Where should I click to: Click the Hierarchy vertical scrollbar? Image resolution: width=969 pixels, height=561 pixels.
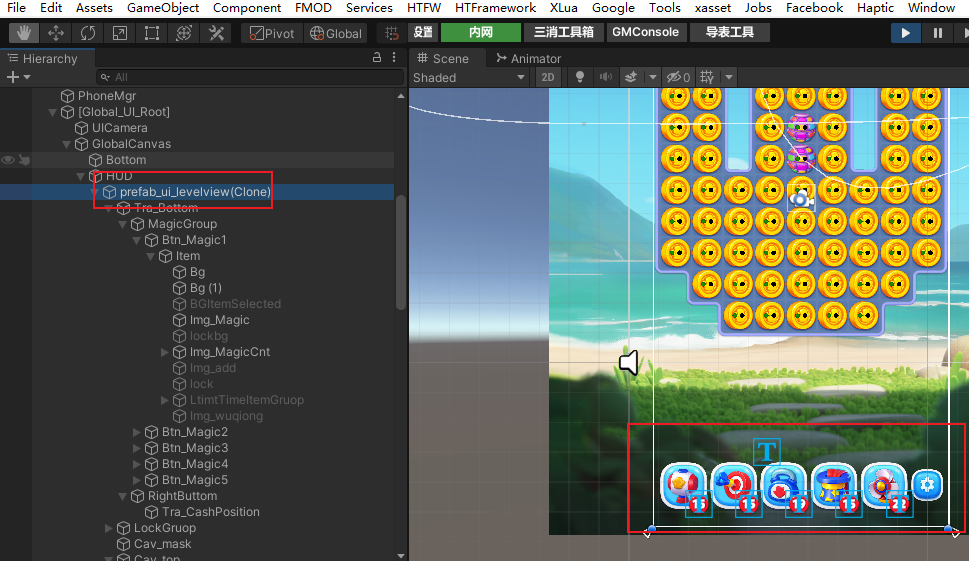click(x=401, y=252)
